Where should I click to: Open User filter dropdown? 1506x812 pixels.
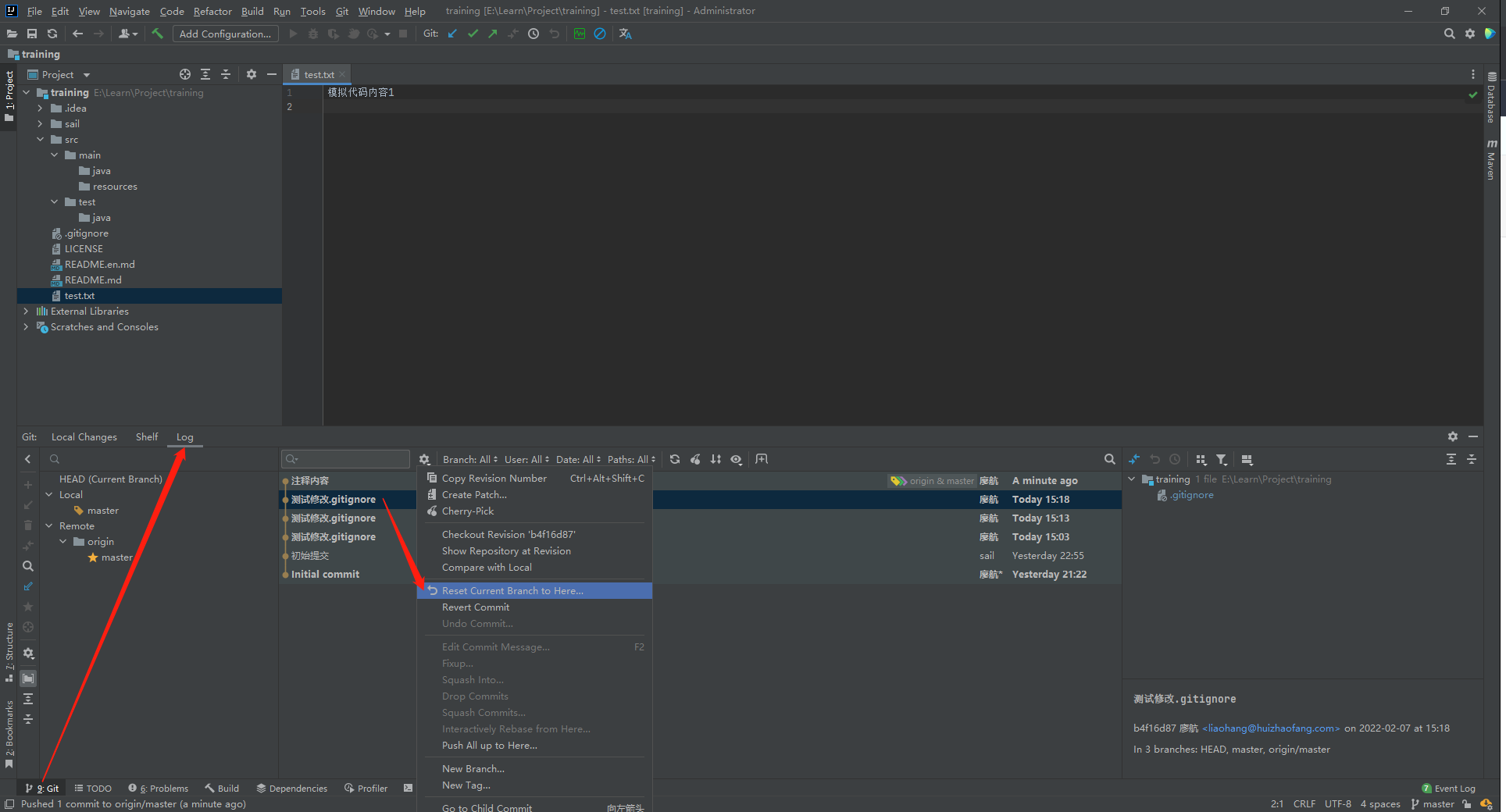(x=526, y=459)
